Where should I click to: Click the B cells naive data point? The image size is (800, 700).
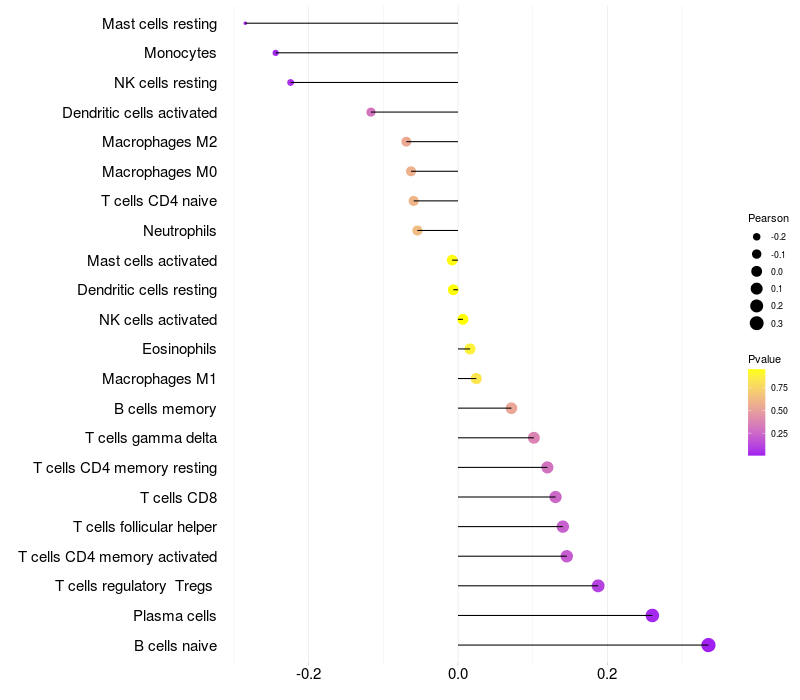pos(708,645)
